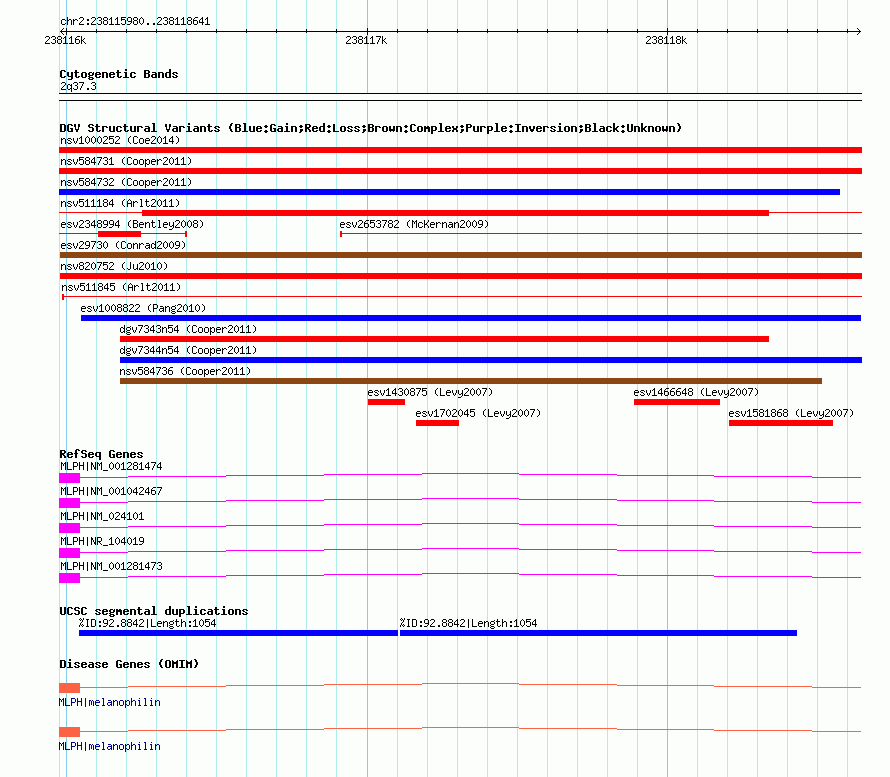Click the RefSeq Genes track title

point(101,454)
